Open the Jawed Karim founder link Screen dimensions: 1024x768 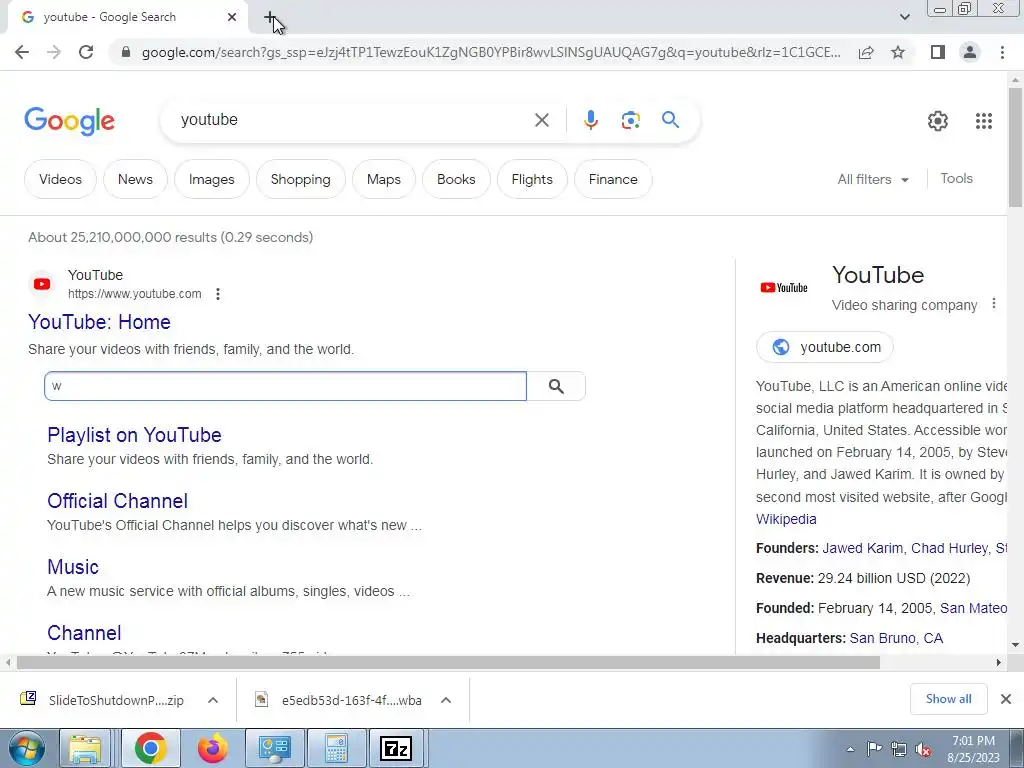point(862,549)
